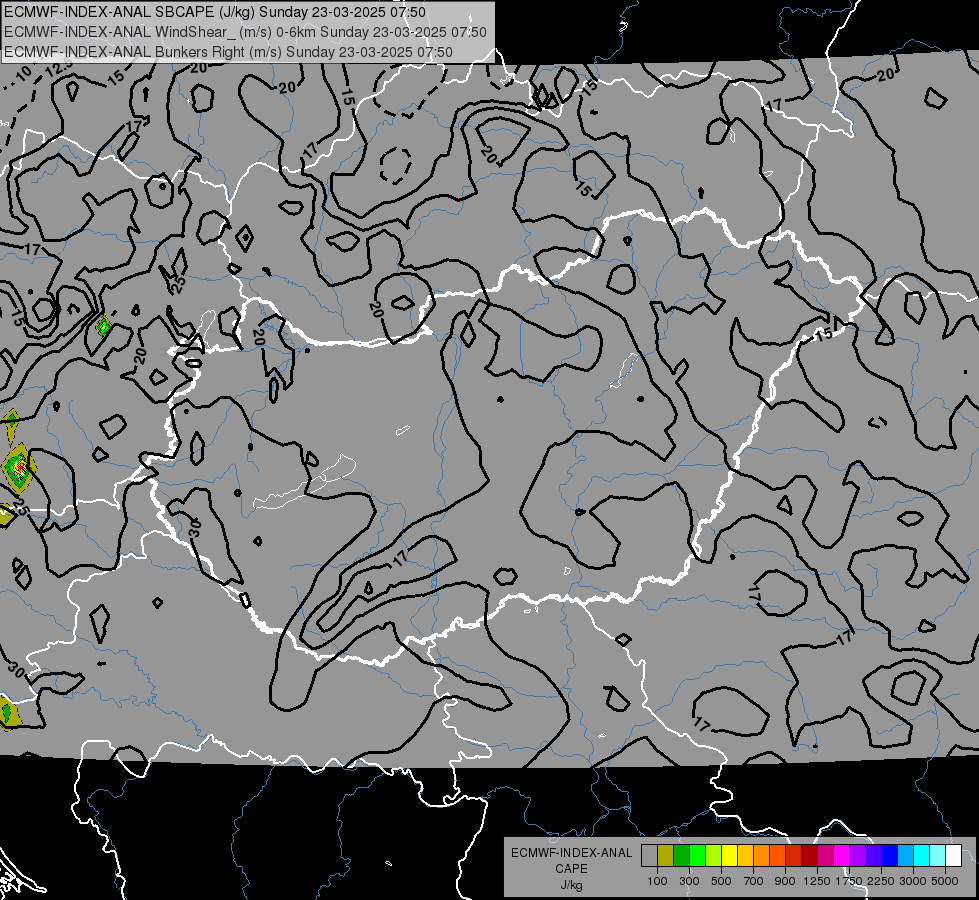Click the gray swatch in the CAPE legend

coord(649,855)
